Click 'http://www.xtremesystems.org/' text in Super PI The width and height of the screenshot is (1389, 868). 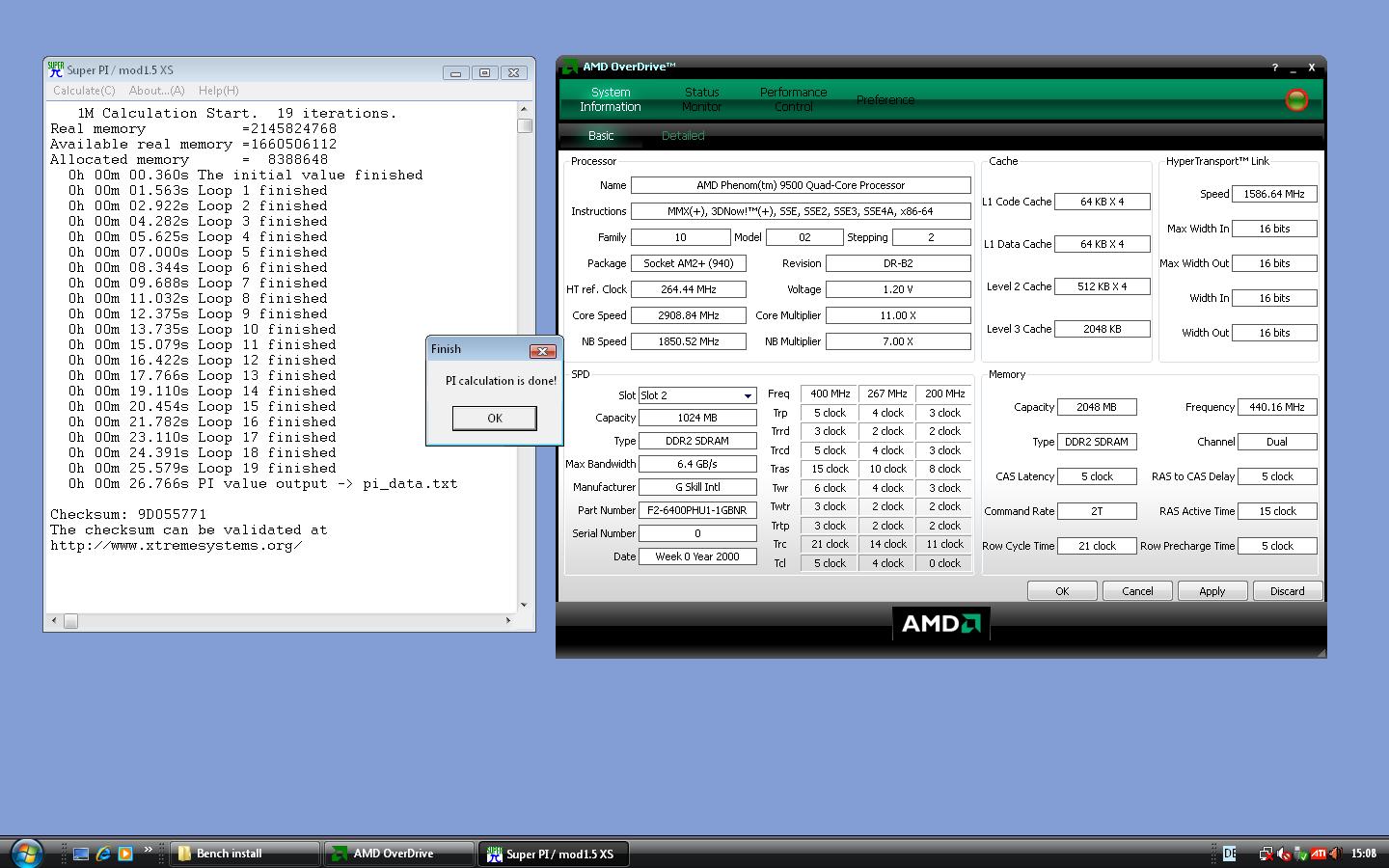coord(177,545)
